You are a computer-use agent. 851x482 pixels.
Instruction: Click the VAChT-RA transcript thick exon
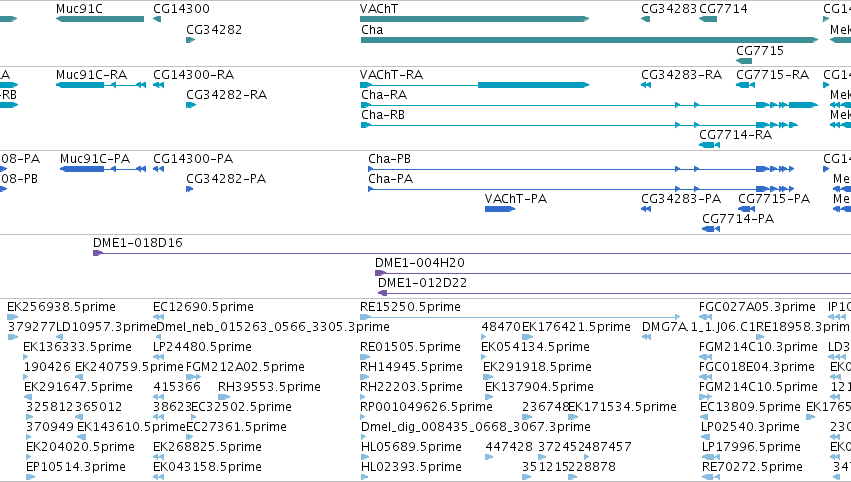pyautogui.click(x=533, y=85)
